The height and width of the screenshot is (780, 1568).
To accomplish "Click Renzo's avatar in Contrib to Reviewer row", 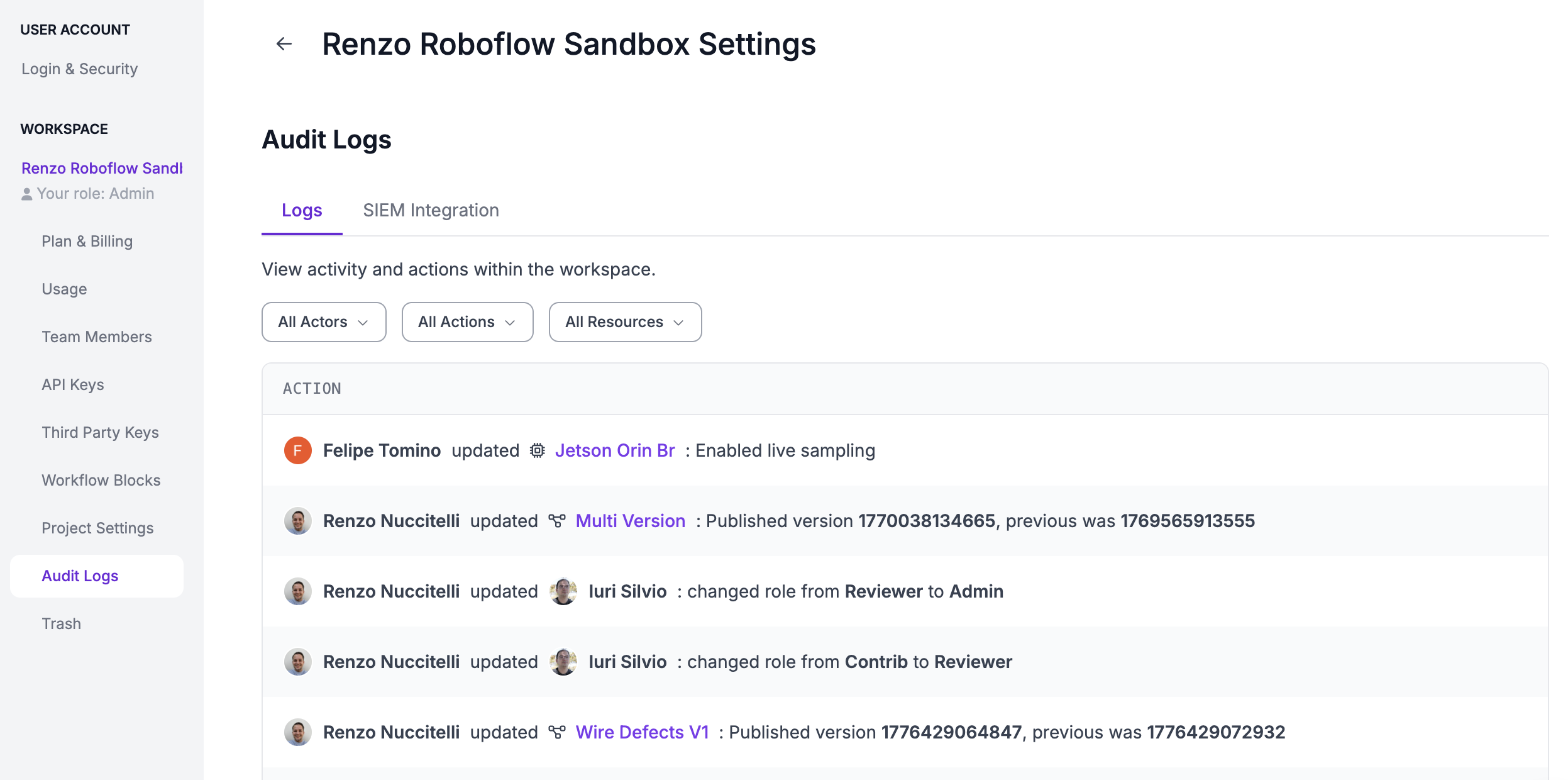I will click(x=298, y=662).
